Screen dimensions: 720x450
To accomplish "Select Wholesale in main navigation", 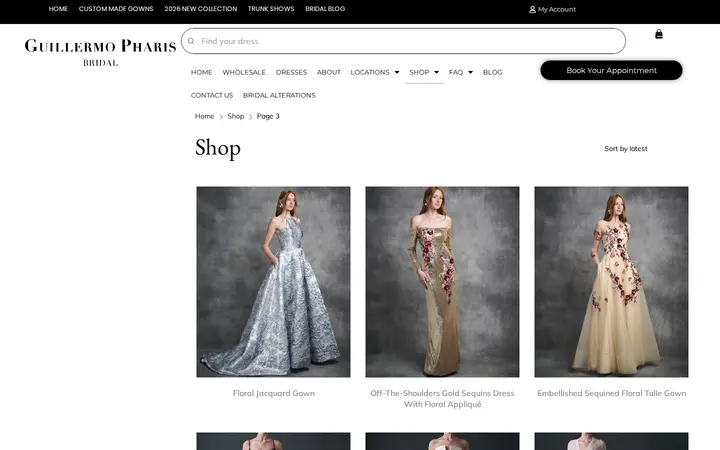I will click(244, 72).
